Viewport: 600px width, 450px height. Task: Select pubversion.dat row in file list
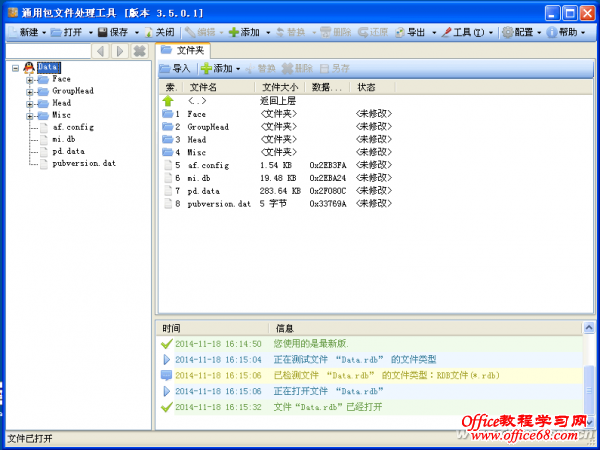tap(277, 204)
